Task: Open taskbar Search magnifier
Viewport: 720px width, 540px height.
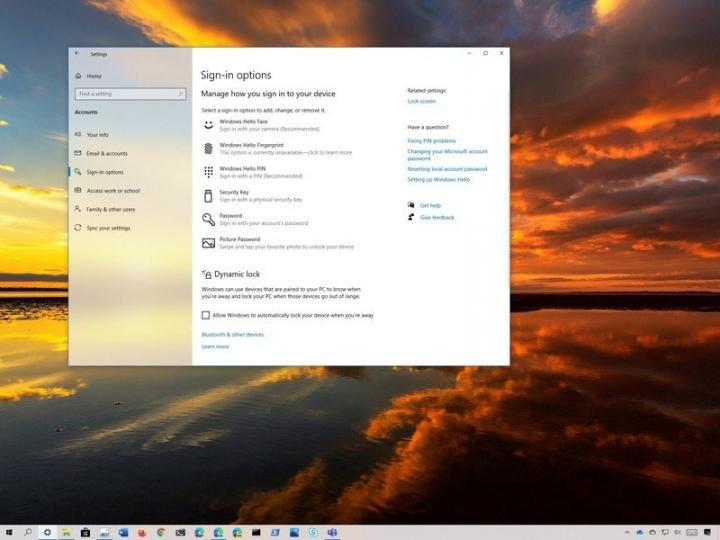Action: [28, 532]
